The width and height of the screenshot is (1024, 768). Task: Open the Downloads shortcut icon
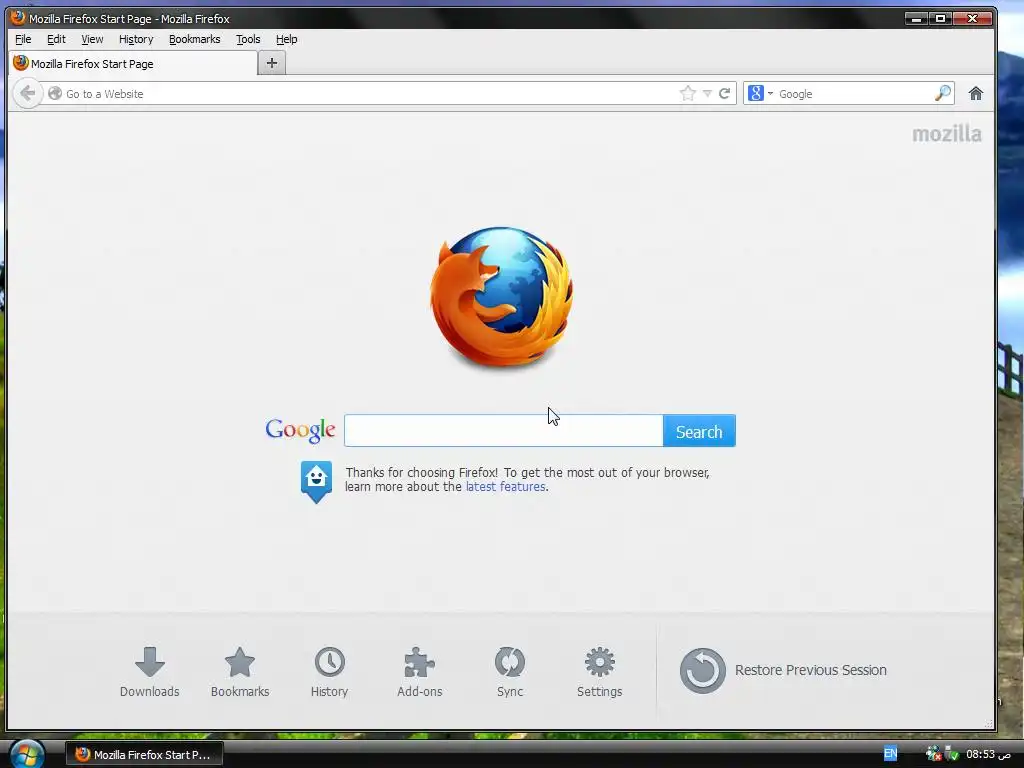pos(150,662)
